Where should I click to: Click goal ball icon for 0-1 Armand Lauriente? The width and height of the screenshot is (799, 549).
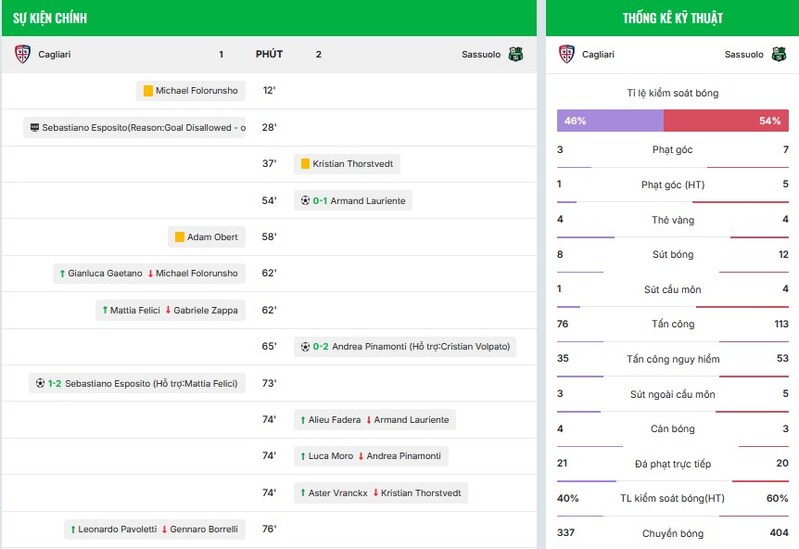(305, 201)
